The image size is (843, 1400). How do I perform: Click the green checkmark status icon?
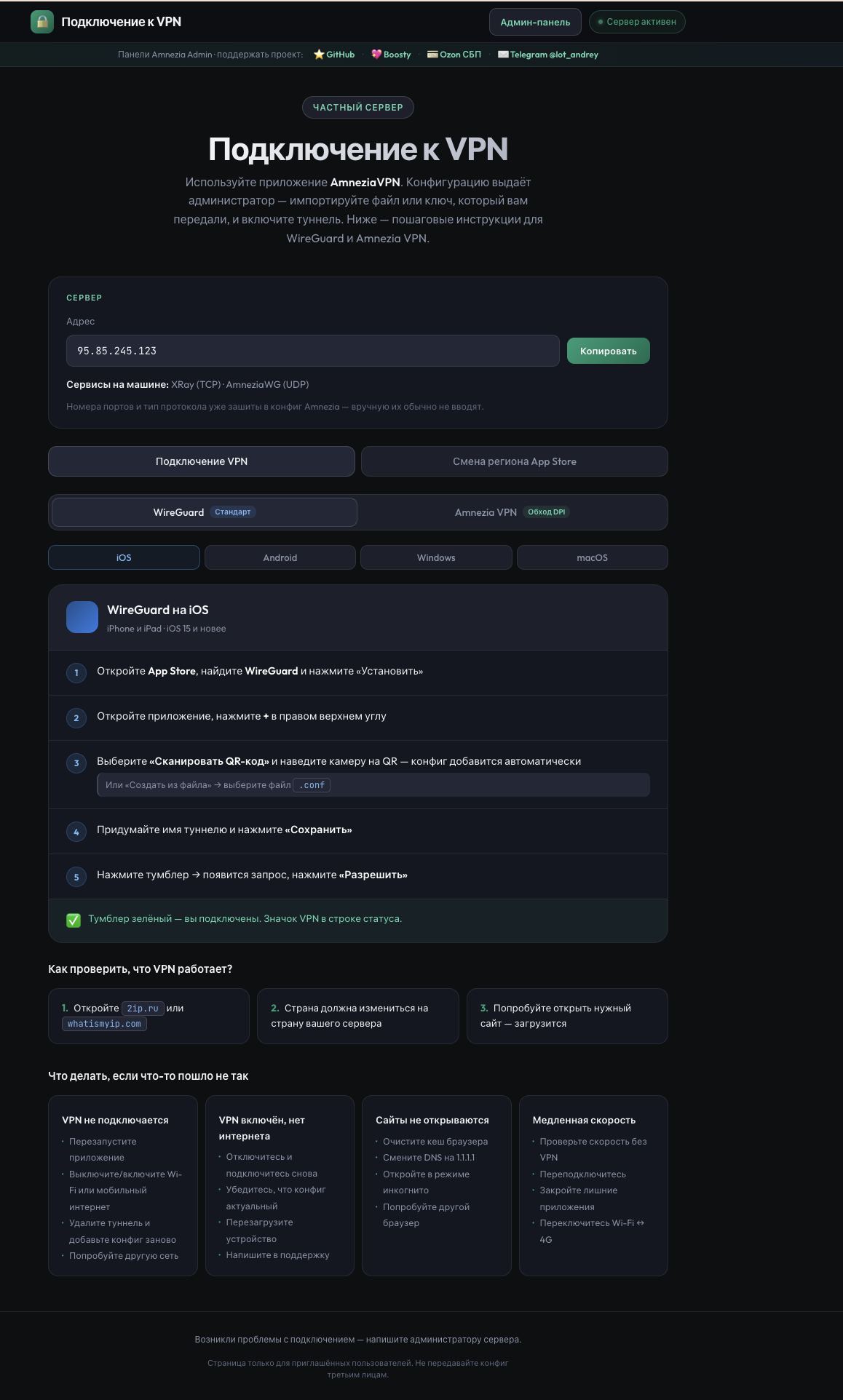(74, 920)
